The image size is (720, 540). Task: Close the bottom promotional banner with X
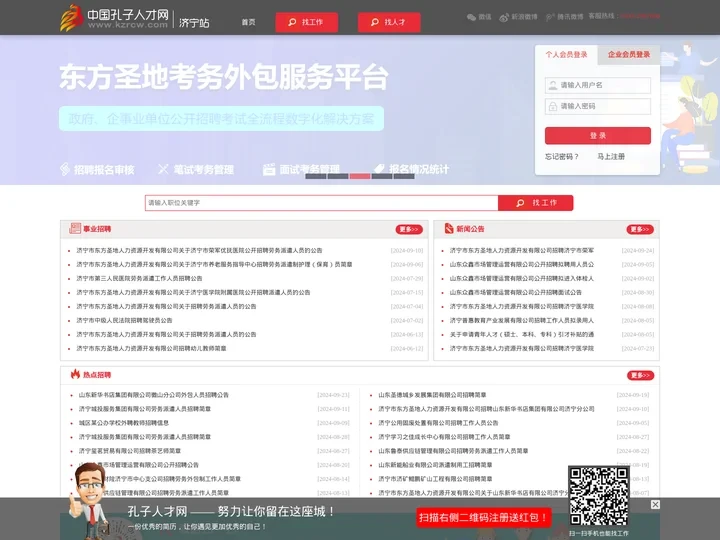pyautogui.click(x=655, y=505)
